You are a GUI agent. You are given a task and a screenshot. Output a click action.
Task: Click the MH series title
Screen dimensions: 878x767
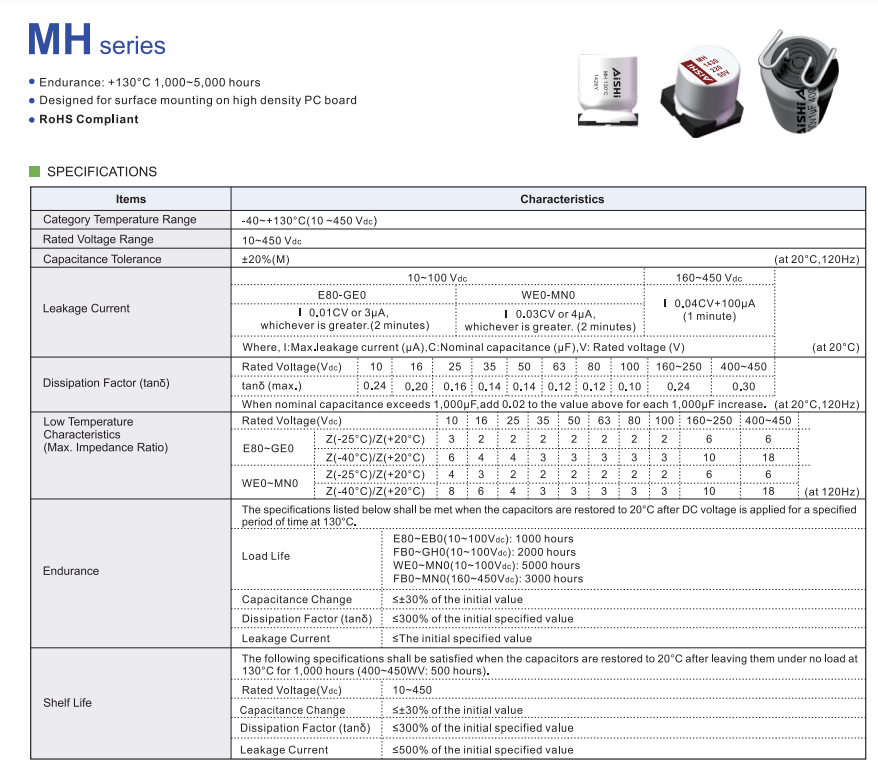point(96,42)
